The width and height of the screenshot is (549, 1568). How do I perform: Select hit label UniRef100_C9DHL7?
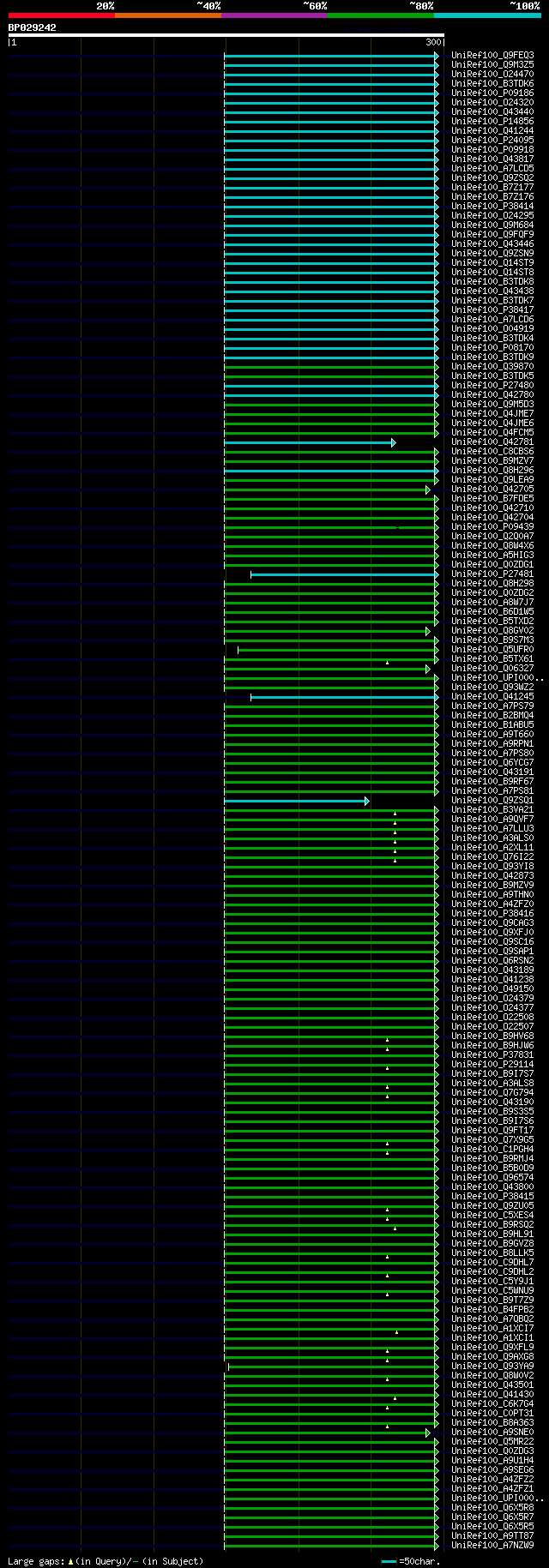point(492,1263)
